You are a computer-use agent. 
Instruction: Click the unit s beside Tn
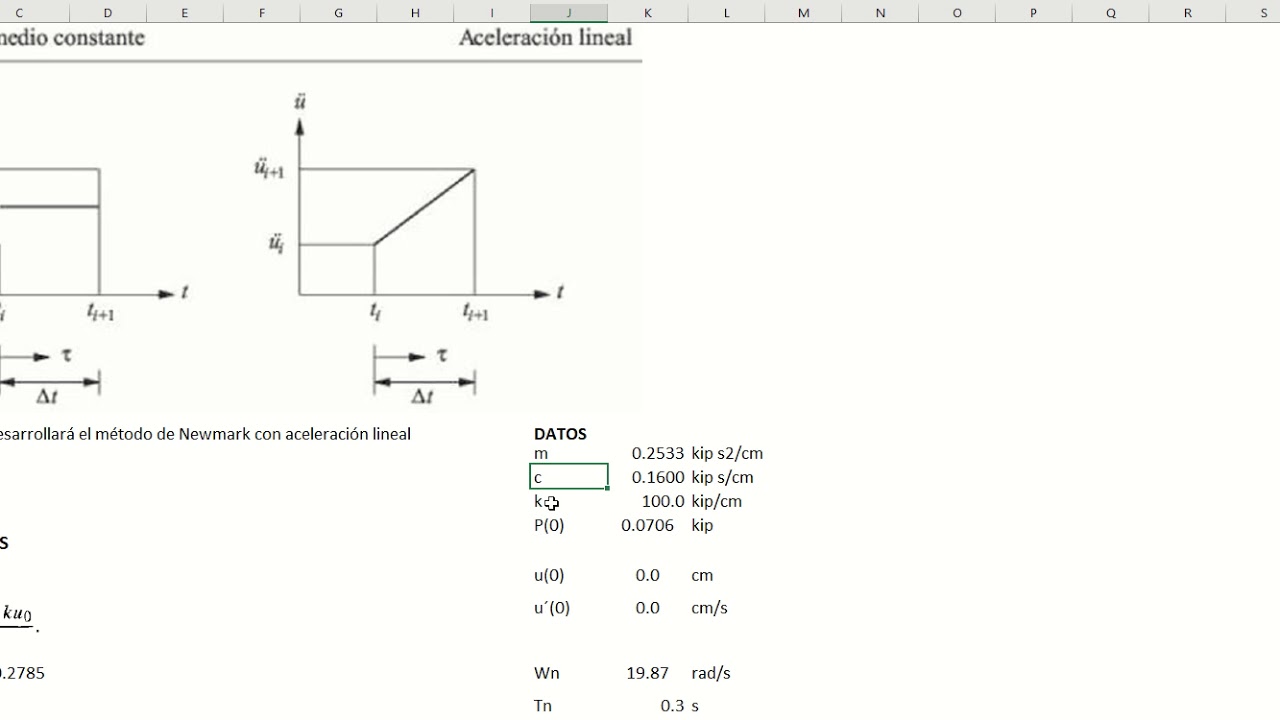(695, 705)
